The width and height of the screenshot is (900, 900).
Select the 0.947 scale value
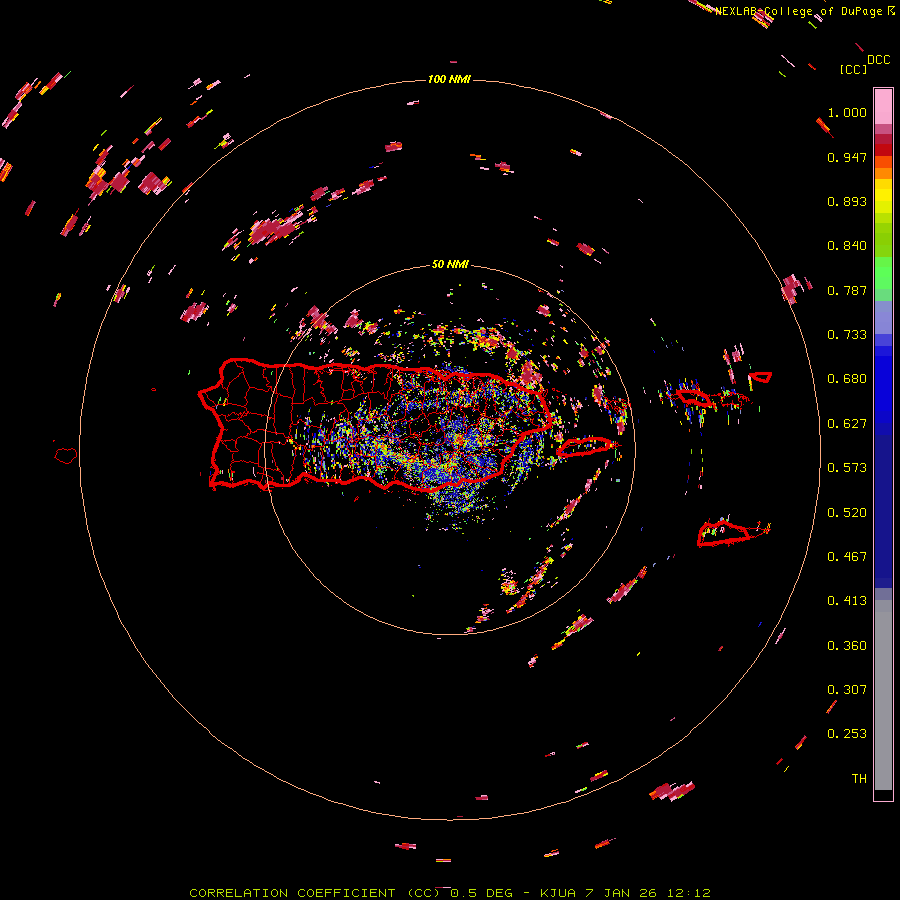click(847, 157)
